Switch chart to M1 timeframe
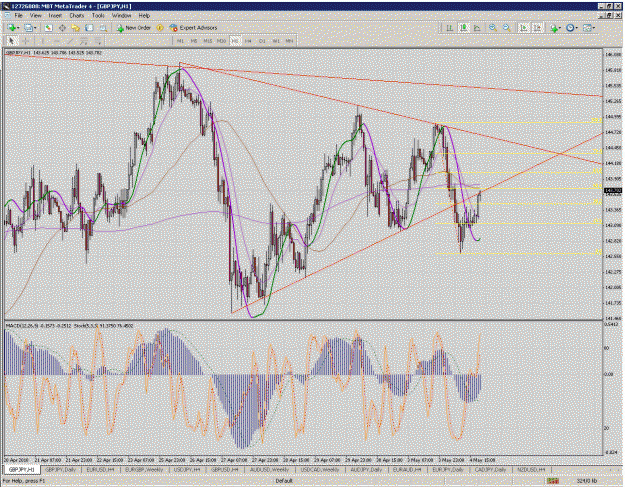The image size is (625, 487). pos(180,41)
